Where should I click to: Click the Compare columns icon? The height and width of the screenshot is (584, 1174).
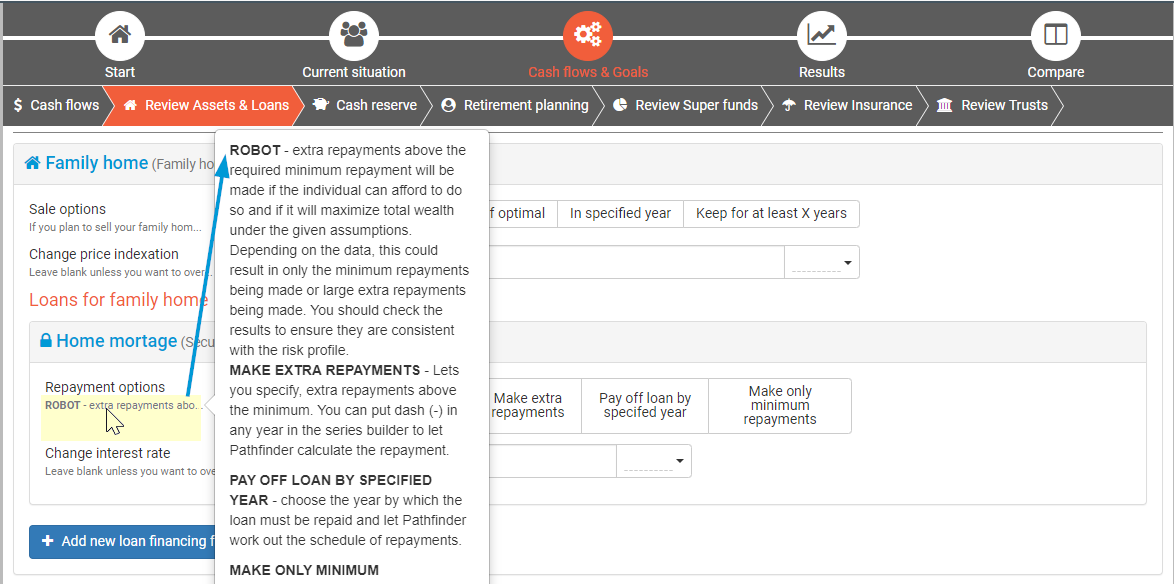(x=1055, y=35)
